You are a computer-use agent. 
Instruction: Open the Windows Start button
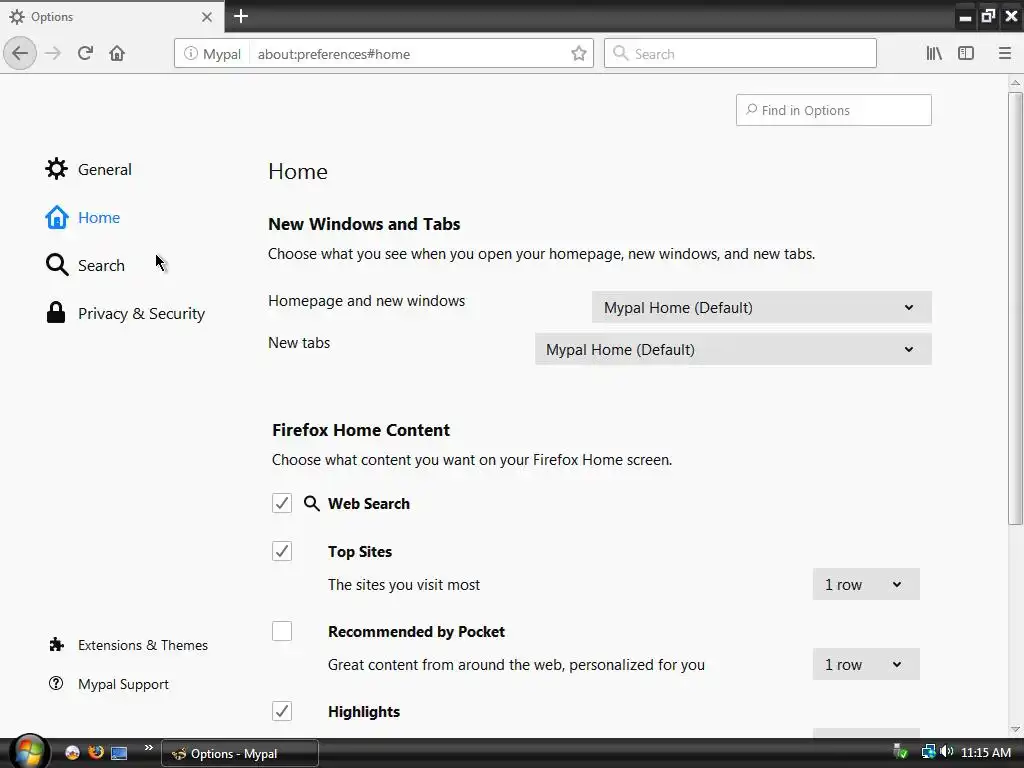coord(27,752)
